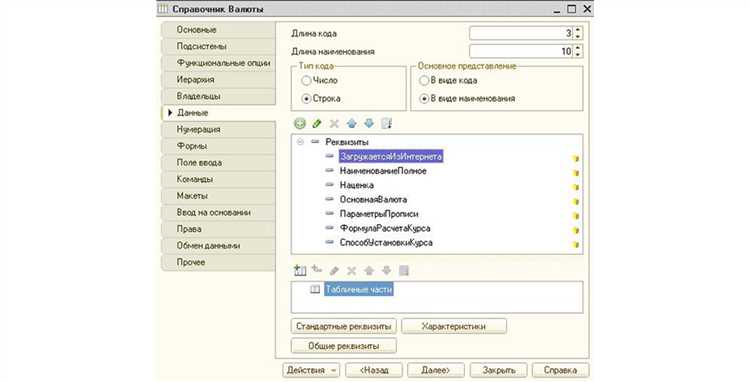Click the Далее> button
750x382 pixels.
(x=436, y=370)
